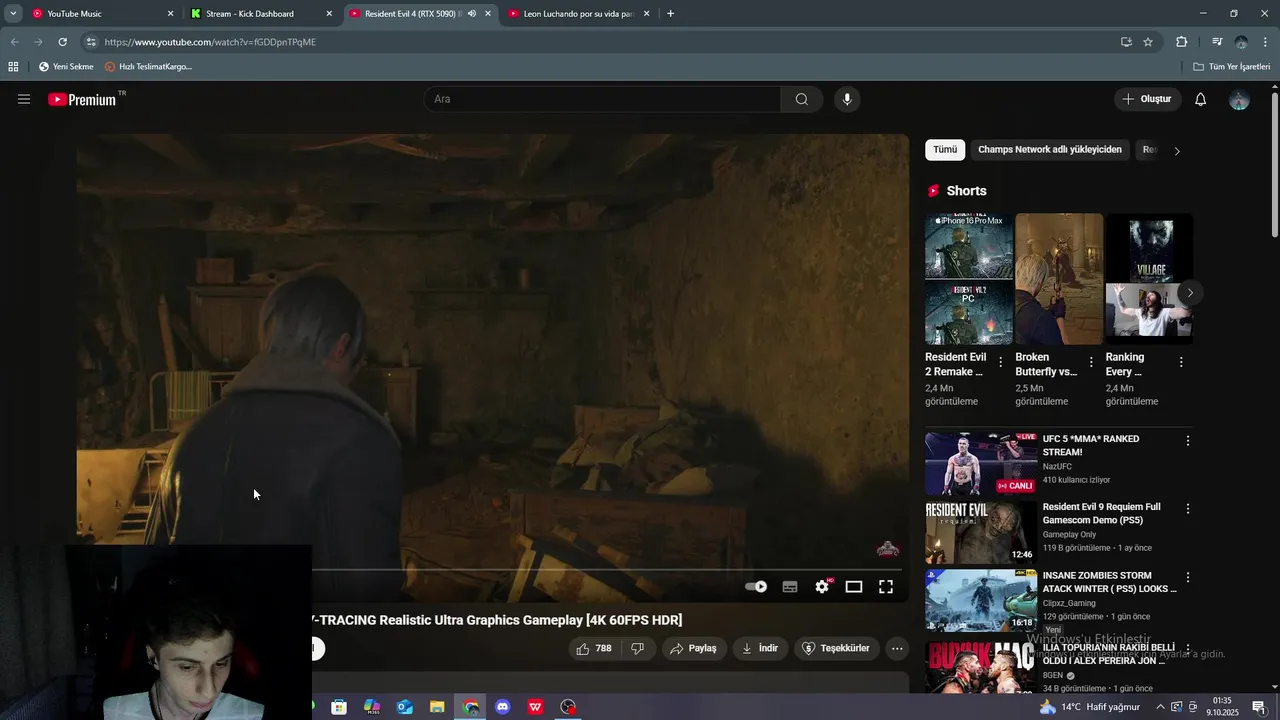Viewport: 1280px width, 720px height.
Task: Click the NazUFC channel name
Action: (1057, 466)
